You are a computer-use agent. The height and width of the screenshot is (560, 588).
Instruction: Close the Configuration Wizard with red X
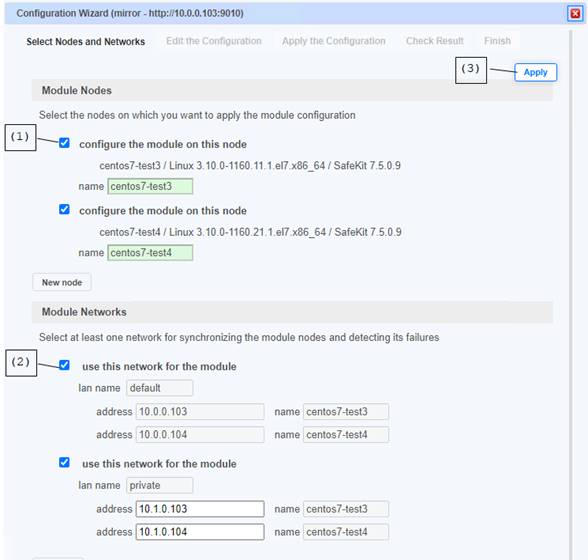tap(575, 14)
